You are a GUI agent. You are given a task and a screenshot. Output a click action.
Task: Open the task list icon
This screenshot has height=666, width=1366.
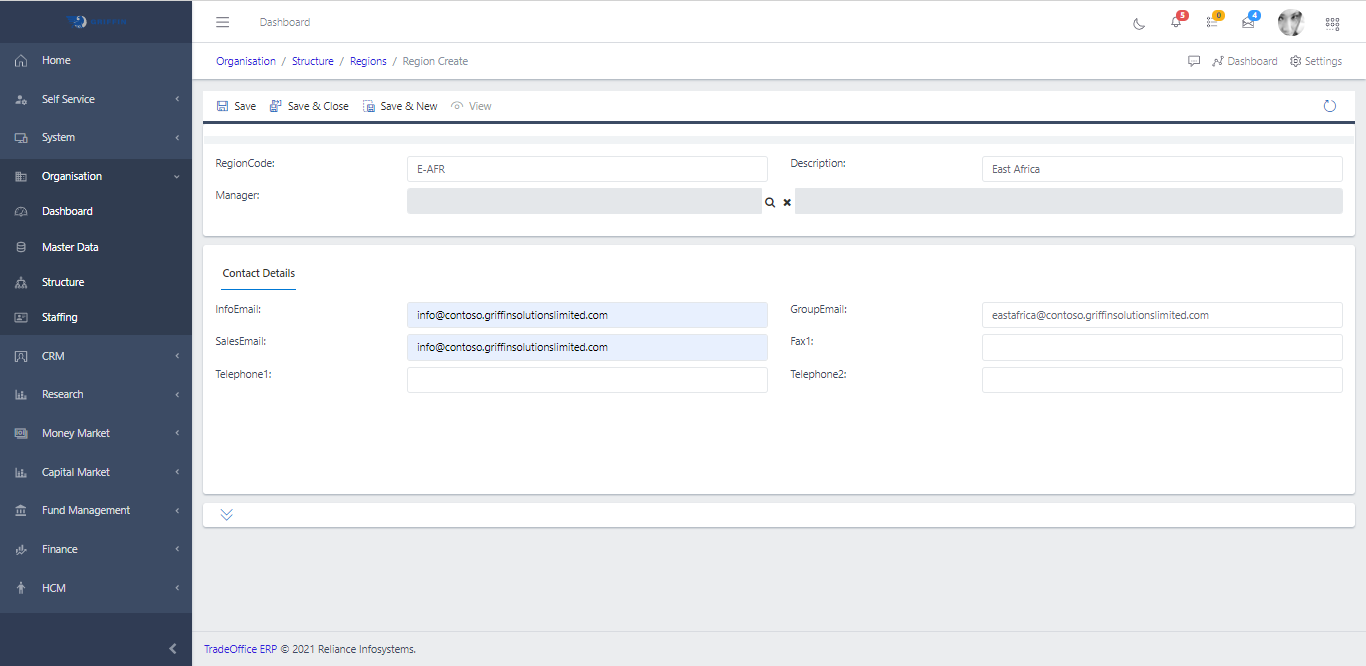1212,22
